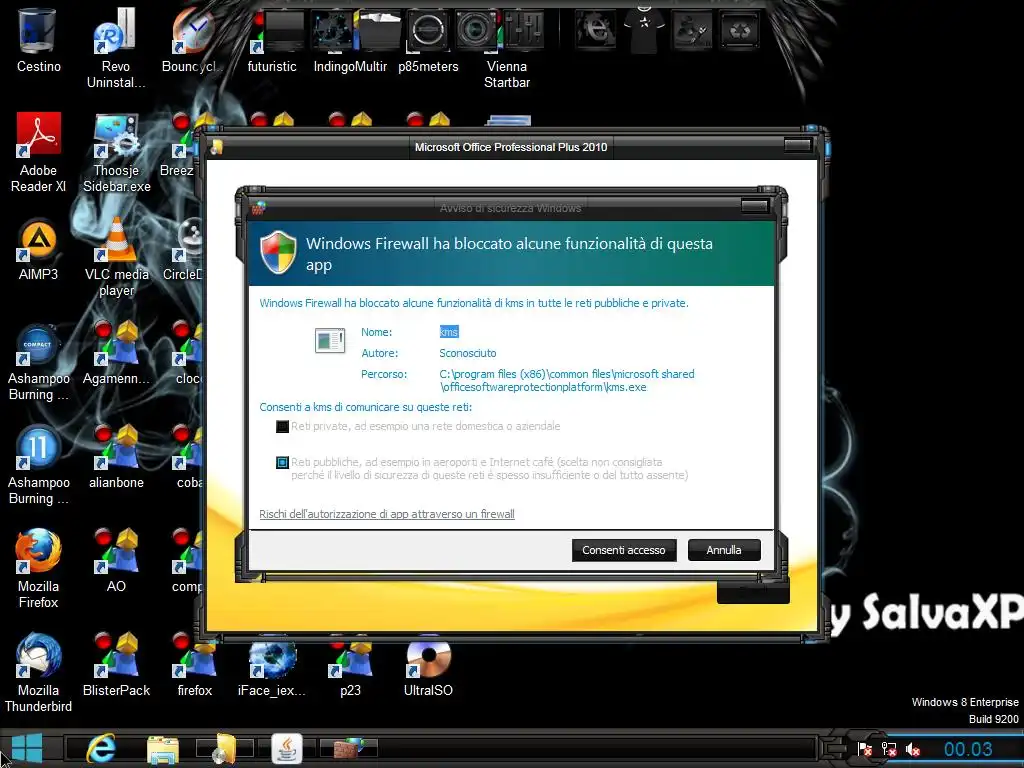1024x768 pixels.
Task: Open the Adobe Reader XI shortcut
Action: point(38,152)
